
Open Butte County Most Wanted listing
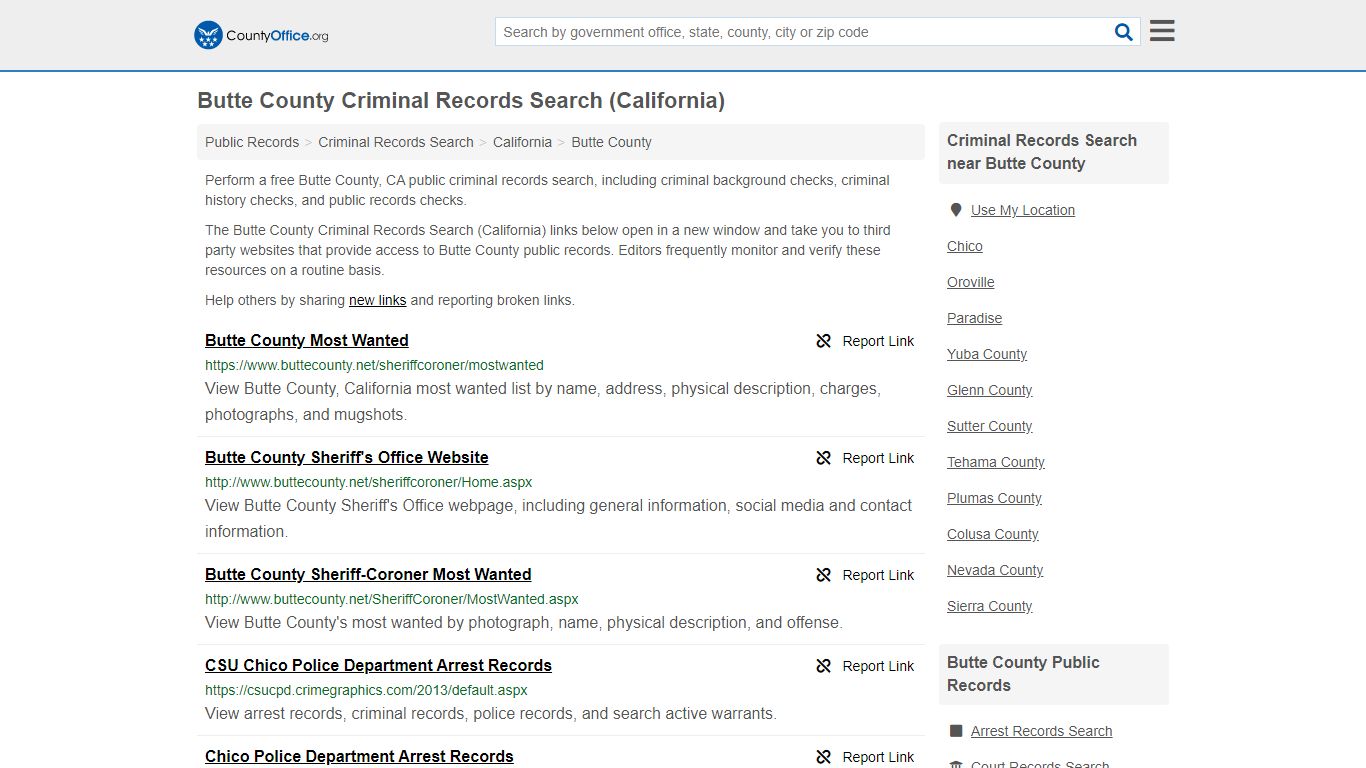point(306,340)
